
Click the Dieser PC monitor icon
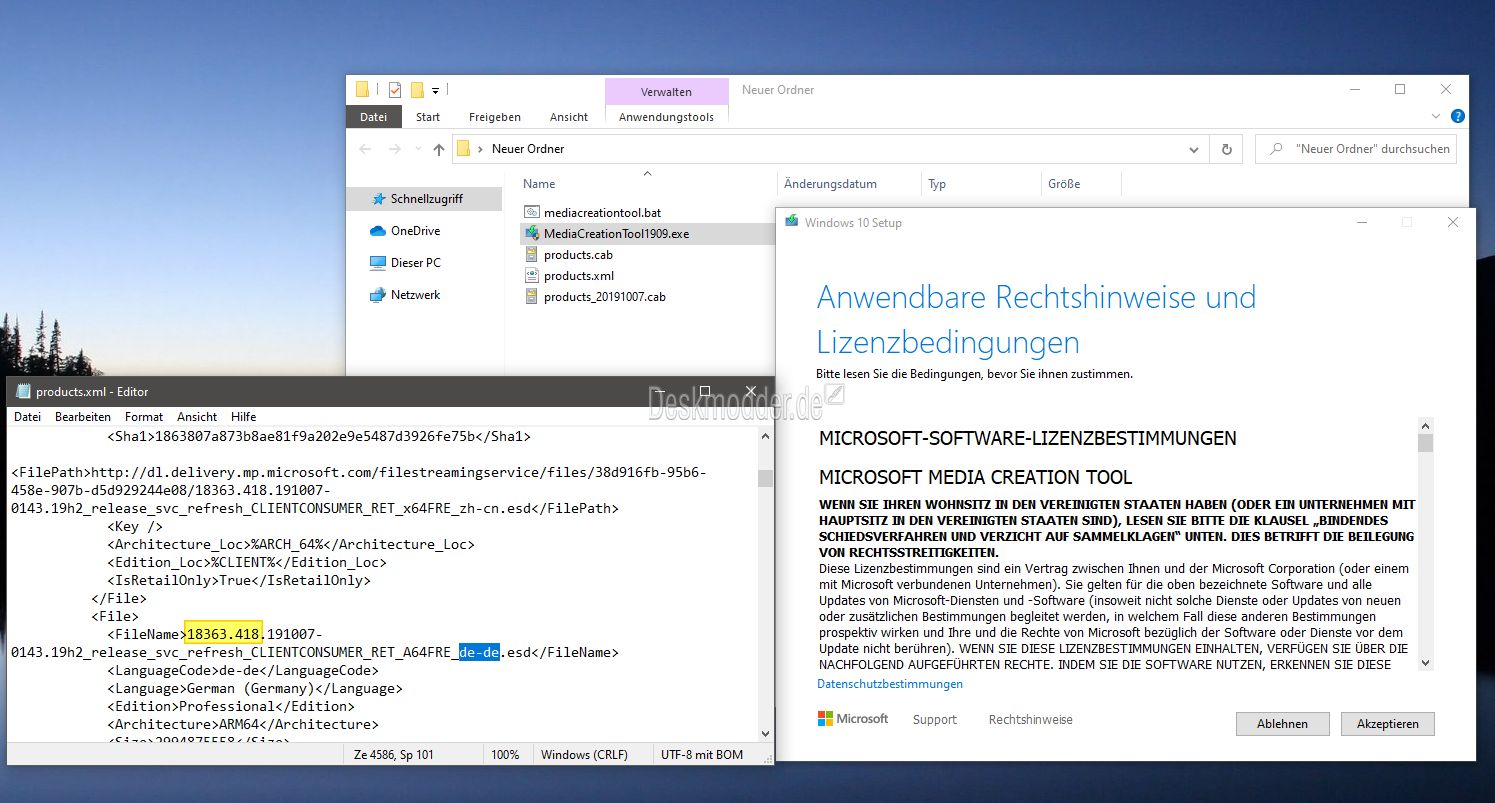point(378,263)
